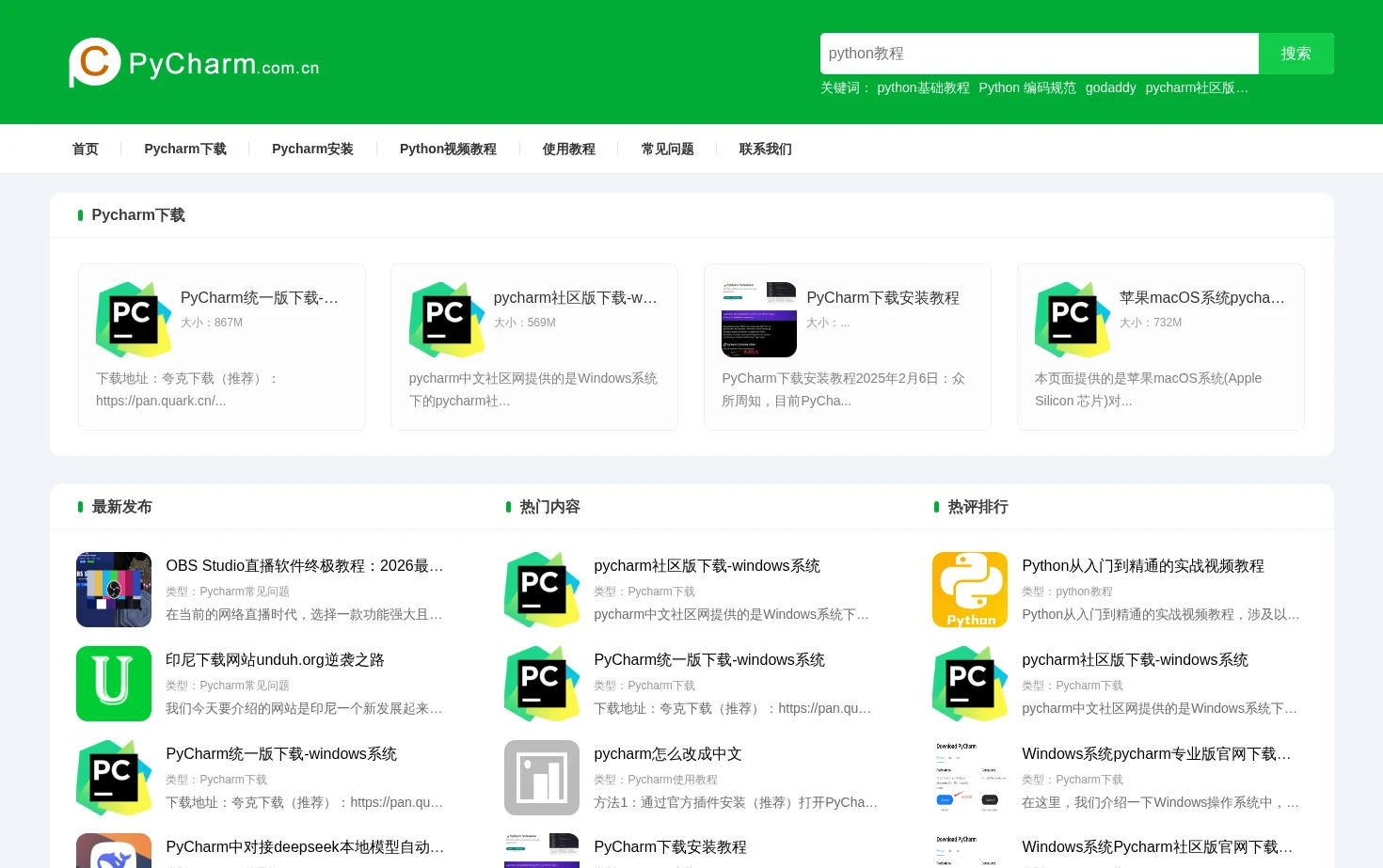Click 类型：Pycharm常见问题 label under OBS Studio

[x=228, y=592]
